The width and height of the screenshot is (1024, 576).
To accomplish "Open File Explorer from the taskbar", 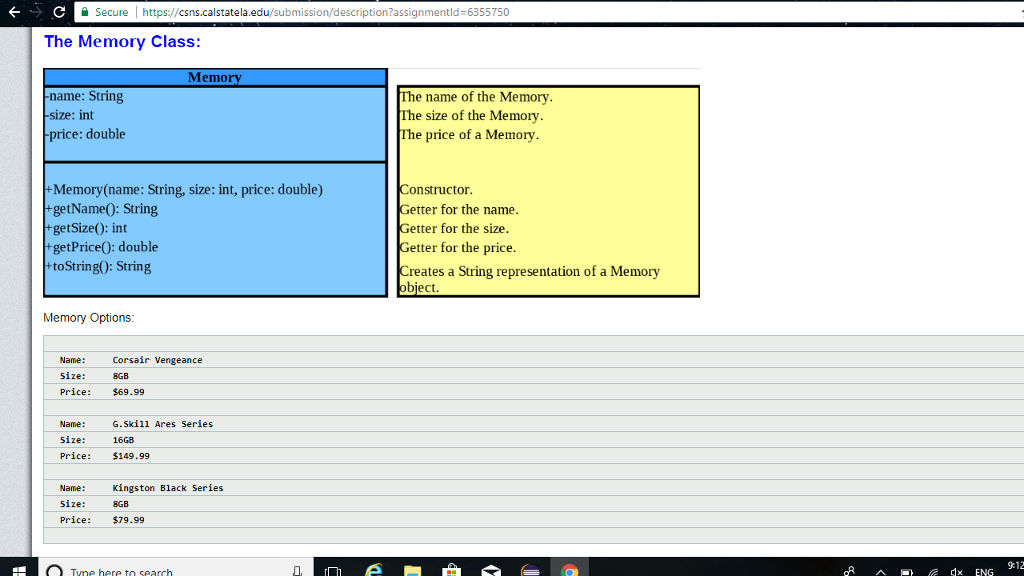I will [x=412, y=570].
